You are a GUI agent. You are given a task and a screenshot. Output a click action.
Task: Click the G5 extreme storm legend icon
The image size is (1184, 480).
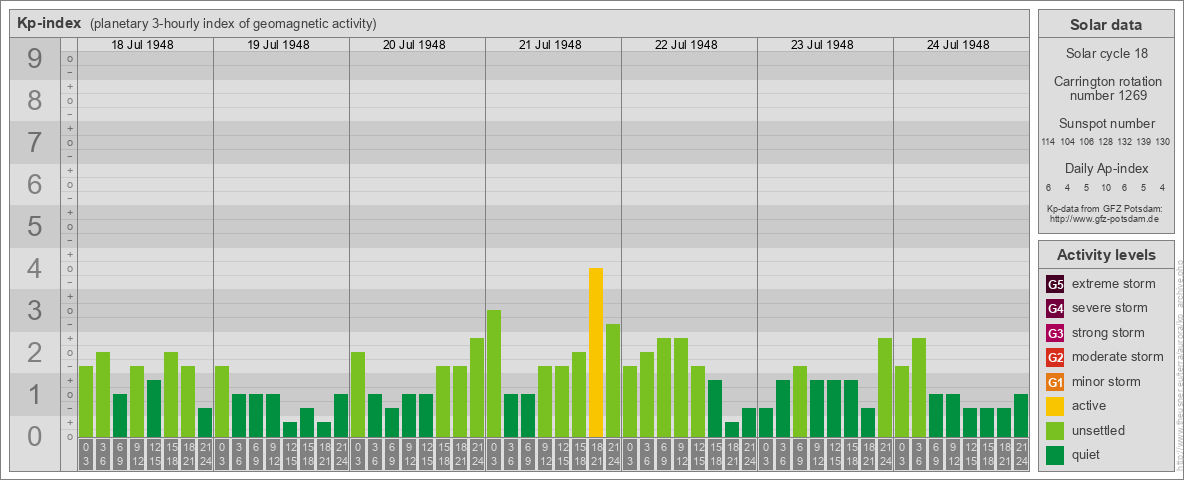point(1055,285)
